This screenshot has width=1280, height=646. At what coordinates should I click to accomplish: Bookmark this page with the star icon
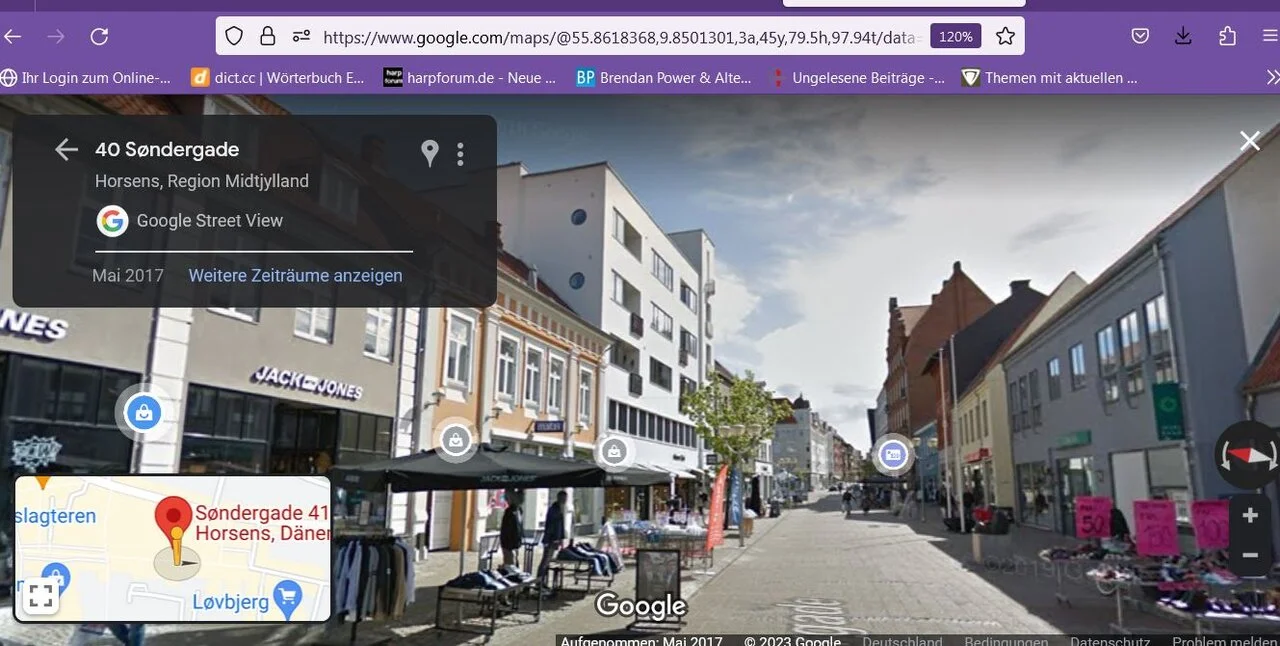click(1004, 36)
